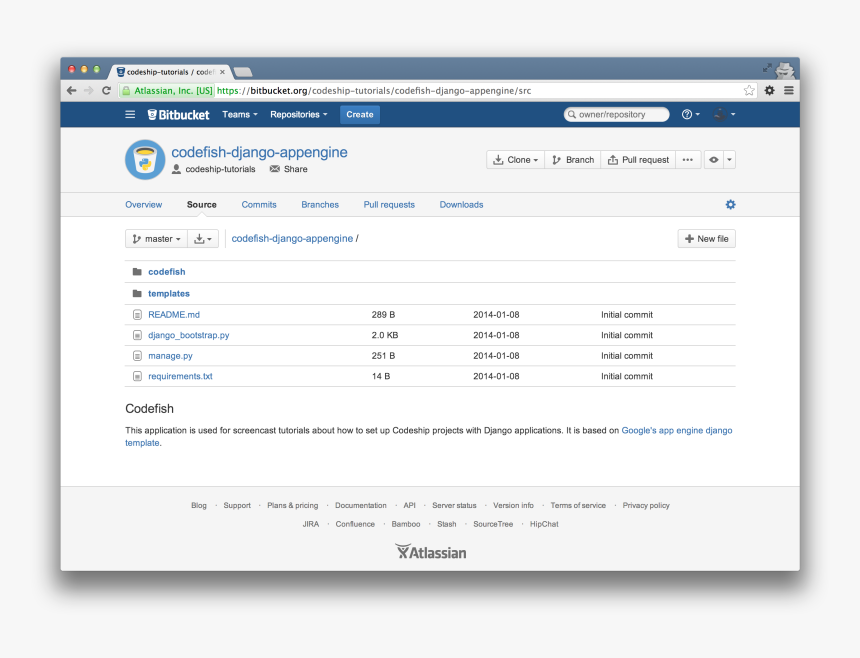Open the more actions ellipsis button

pyautogui.click(x=688, y=160)
